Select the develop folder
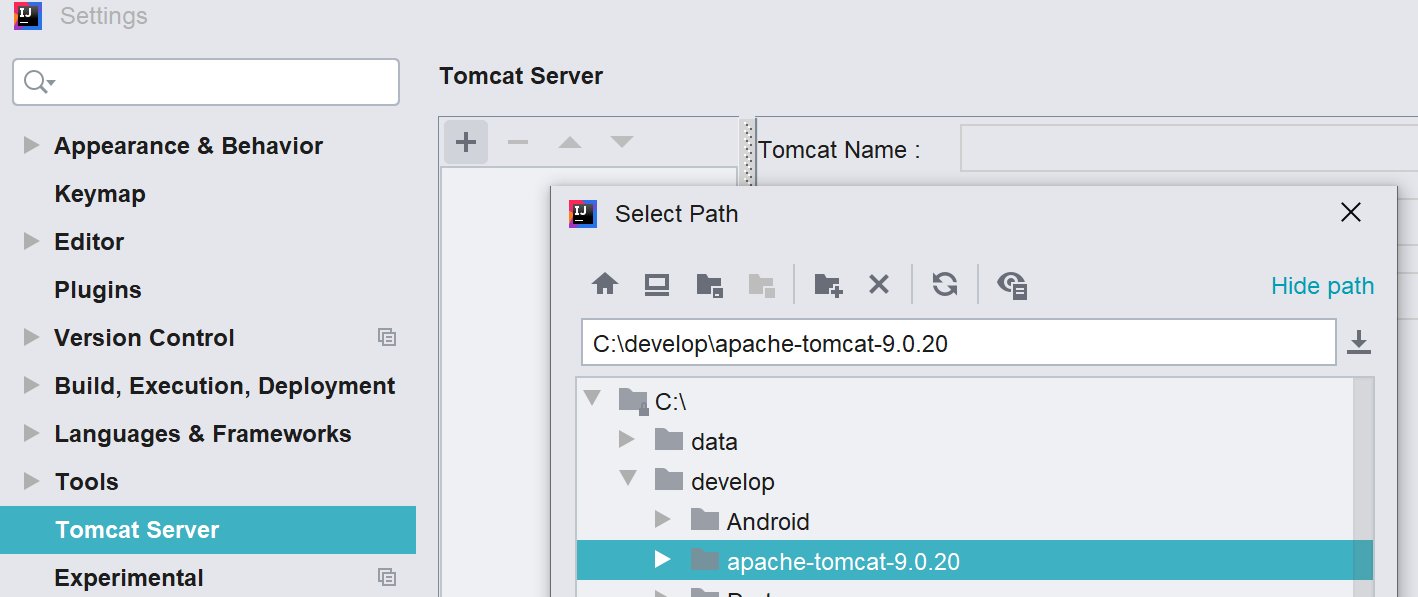The width and height of the screenshot is (1418, 597). point(733,481)
